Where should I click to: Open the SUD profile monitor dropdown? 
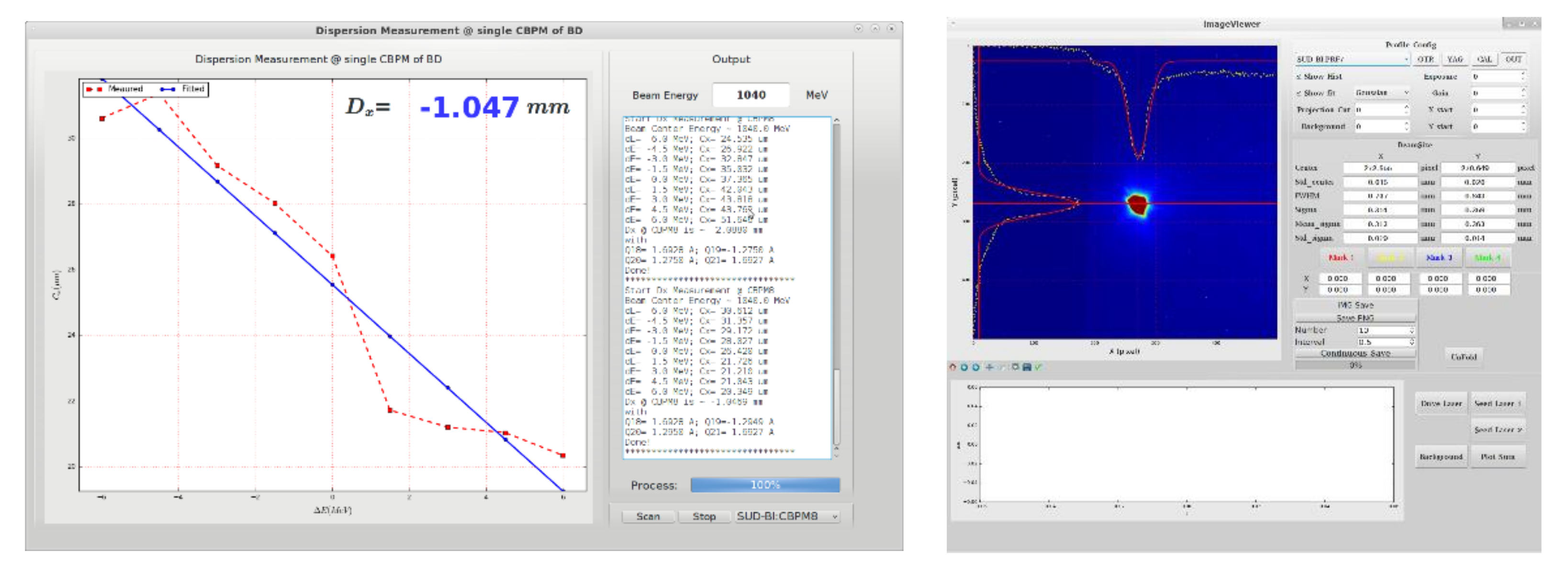(1352, 59)
